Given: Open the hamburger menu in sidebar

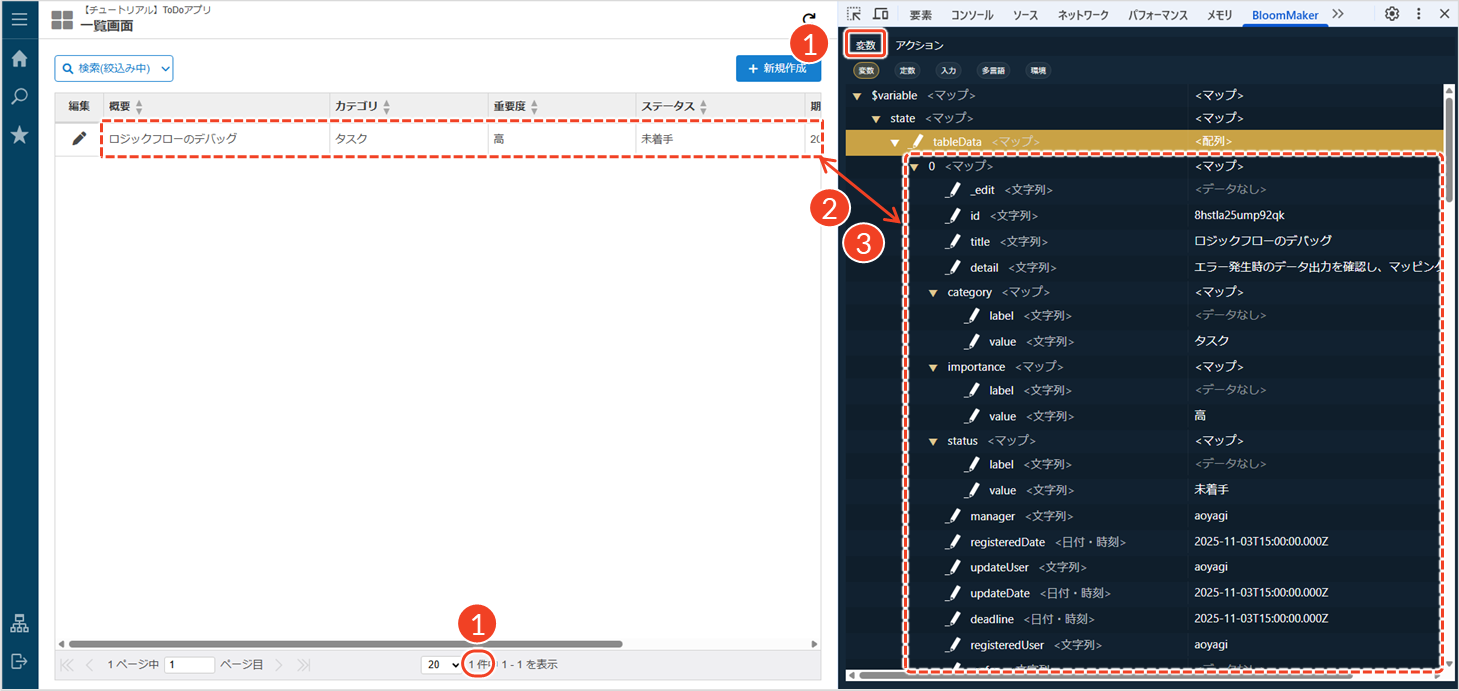Looking at the screenshot, I should (x=19, y=19).
